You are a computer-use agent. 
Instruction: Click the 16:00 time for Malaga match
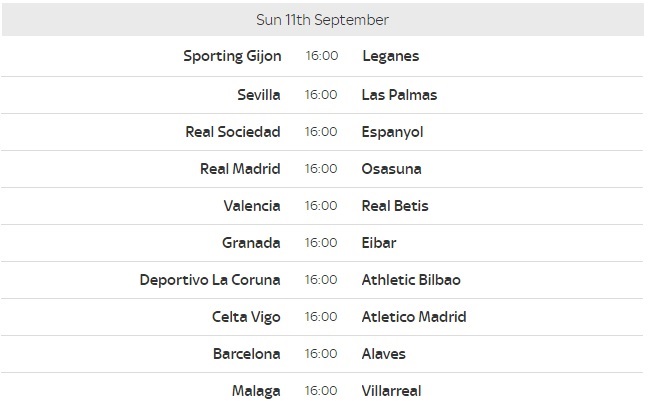pyautogui.click(x=321, y=390)
